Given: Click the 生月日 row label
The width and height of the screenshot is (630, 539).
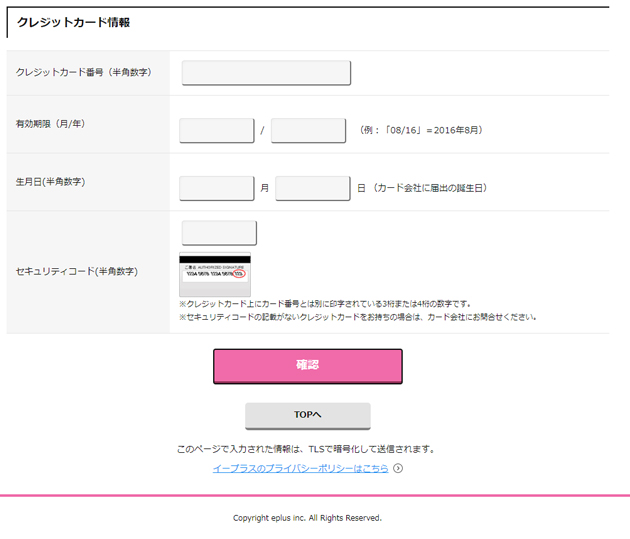Looking at the screenshot, I should pyautogui.click(x=50, y=182).
